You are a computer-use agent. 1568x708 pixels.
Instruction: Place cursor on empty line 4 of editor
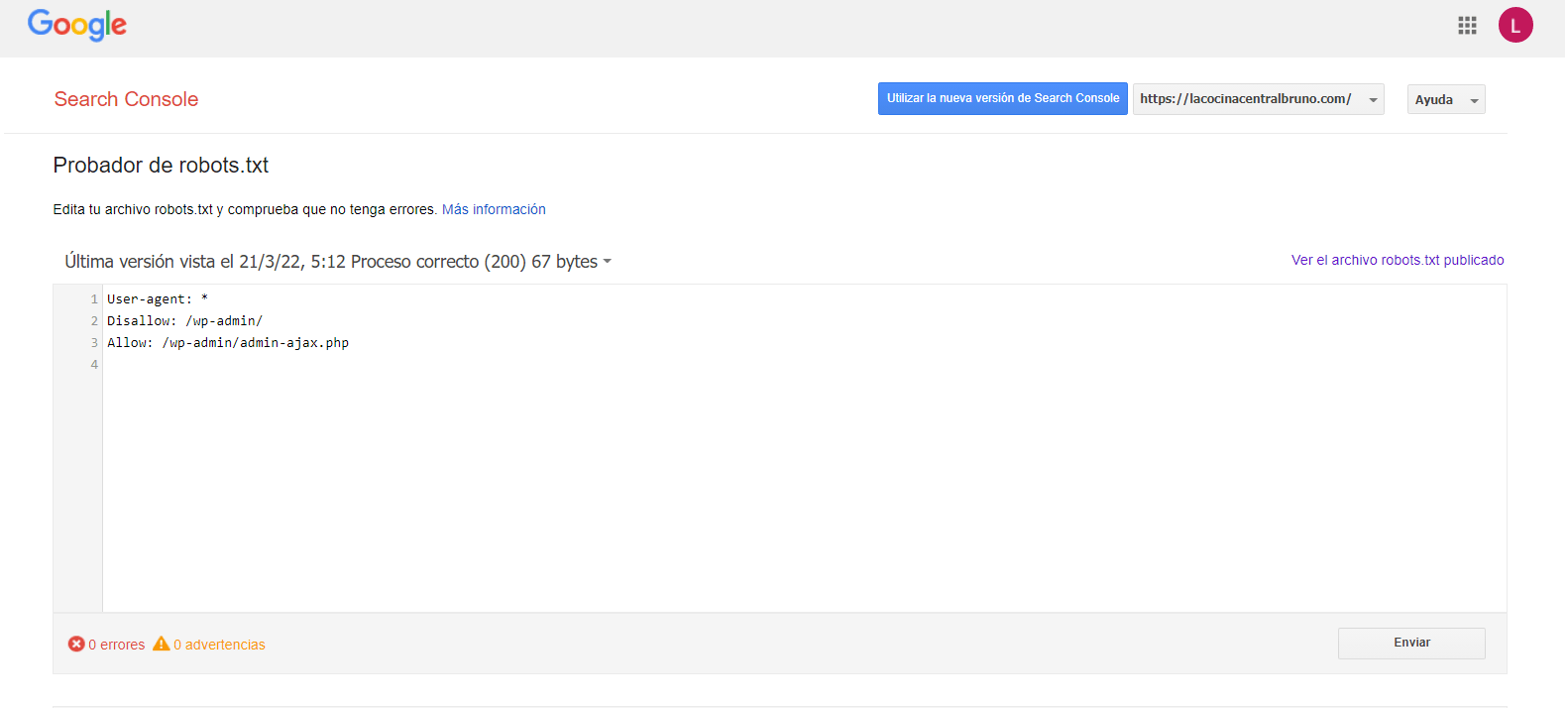click(x=804, y=364)
